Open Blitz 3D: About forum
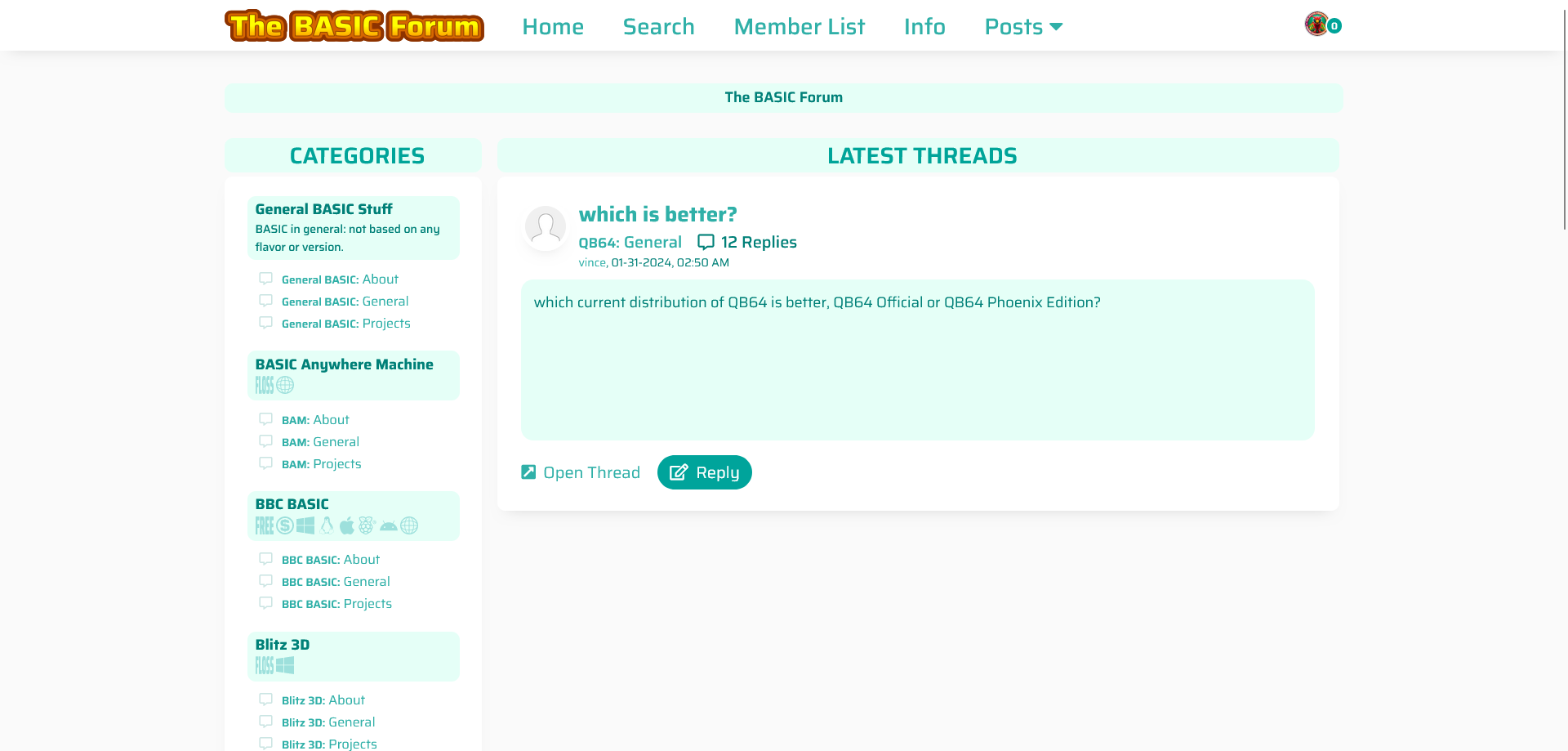Screen dimensions: 1568x751 click(x=323, y=700)
